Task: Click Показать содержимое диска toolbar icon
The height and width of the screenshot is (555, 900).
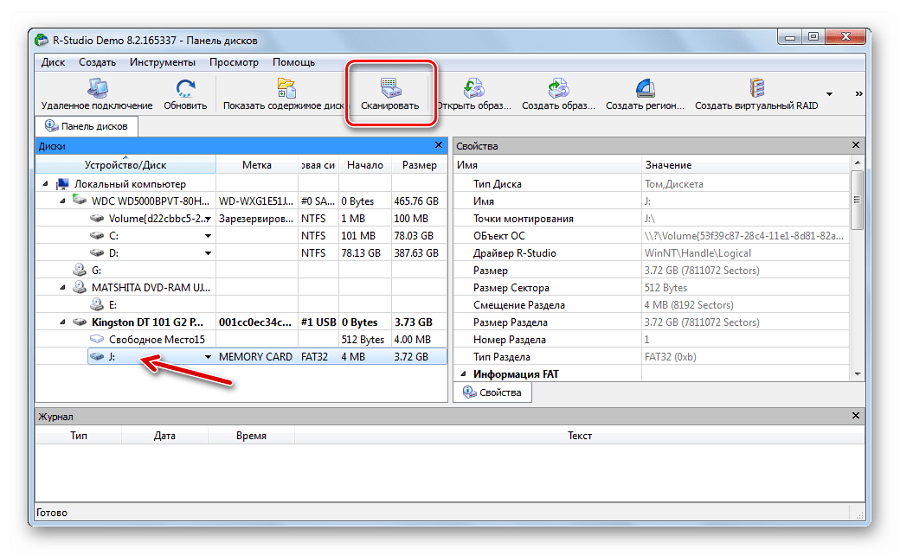Action: click(x=284, y=87)
